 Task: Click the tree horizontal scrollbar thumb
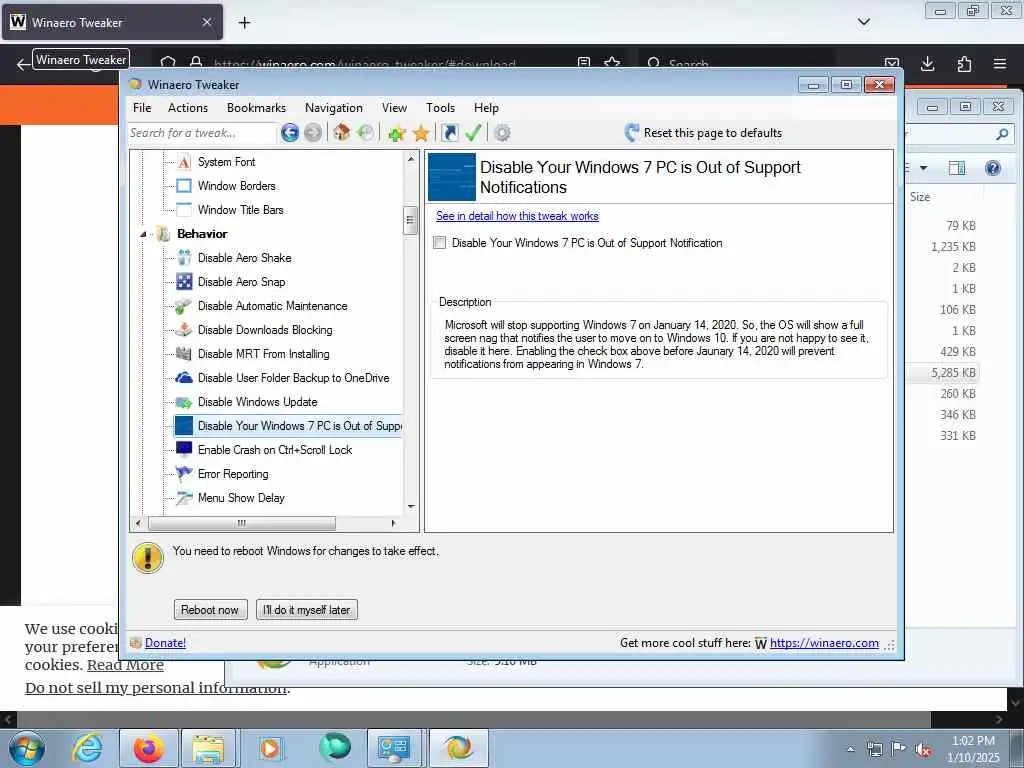pyautogui.click(x=242, y=523)
